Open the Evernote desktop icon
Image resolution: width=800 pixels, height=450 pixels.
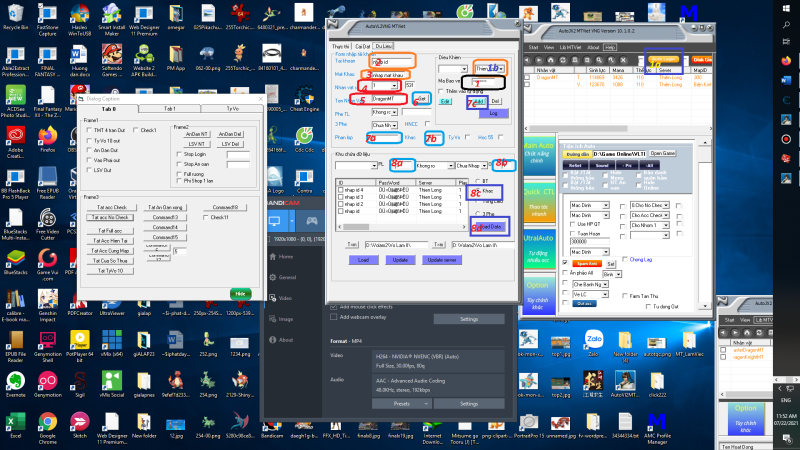[15, 381]
